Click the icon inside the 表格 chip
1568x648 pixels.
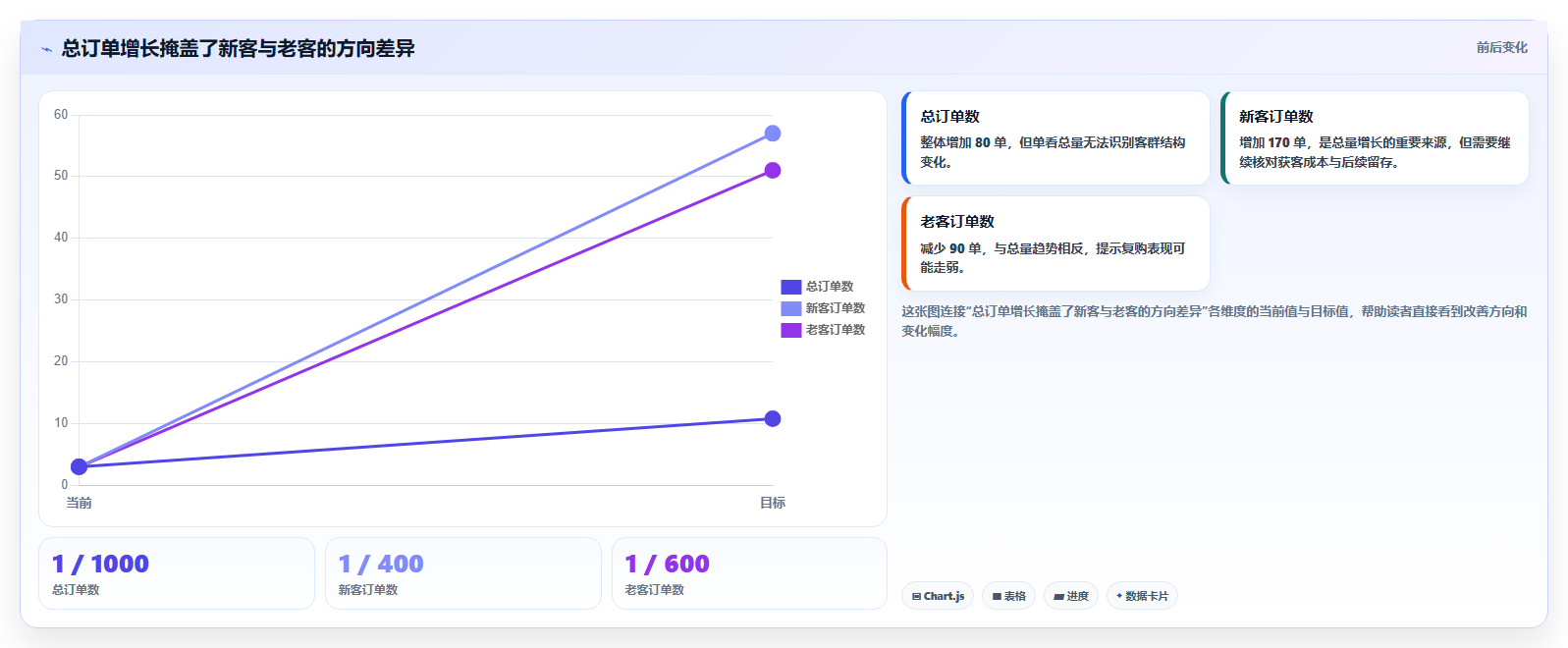(997, 596)
